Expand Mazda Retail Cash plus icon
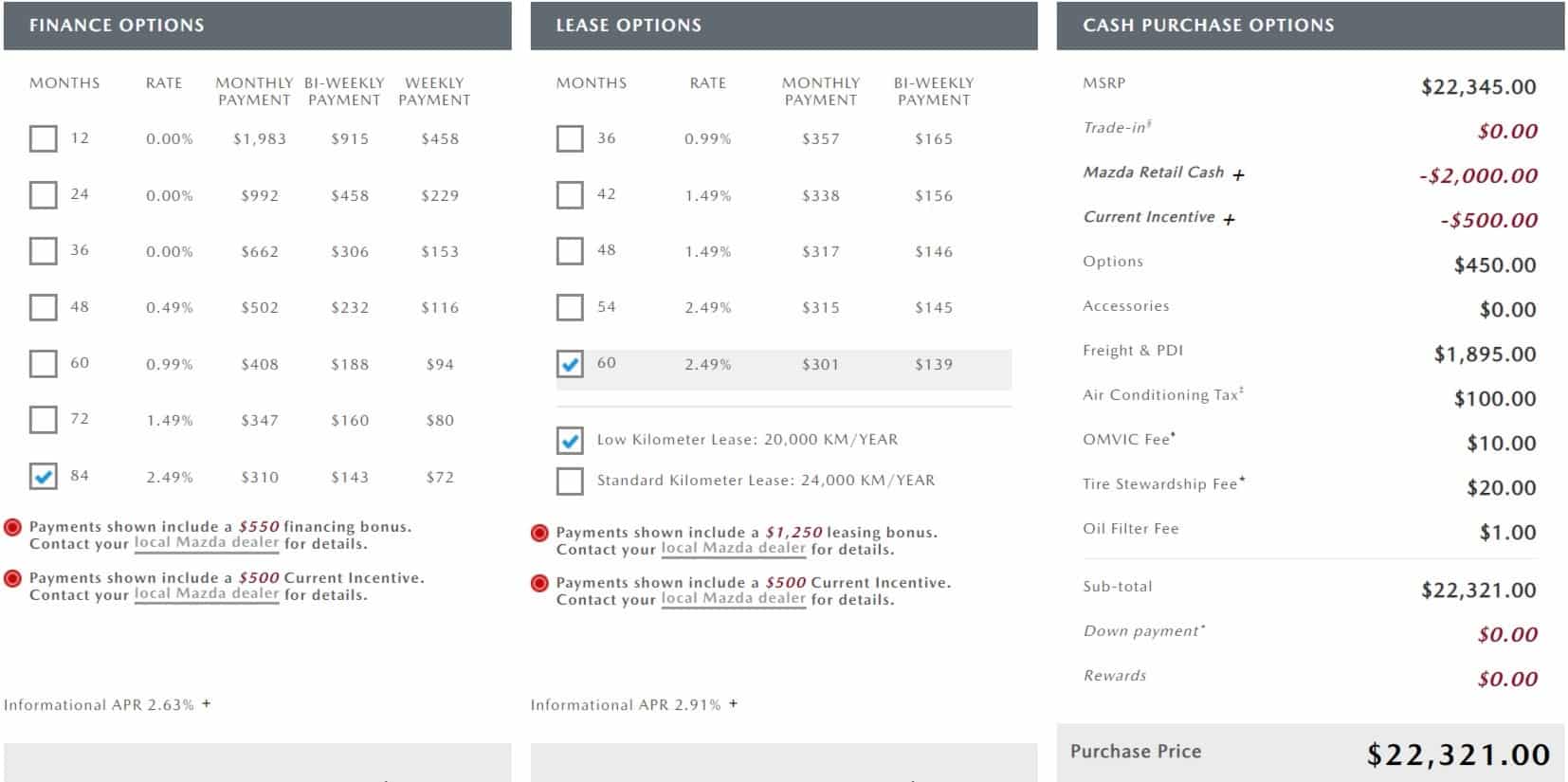 1238,174
